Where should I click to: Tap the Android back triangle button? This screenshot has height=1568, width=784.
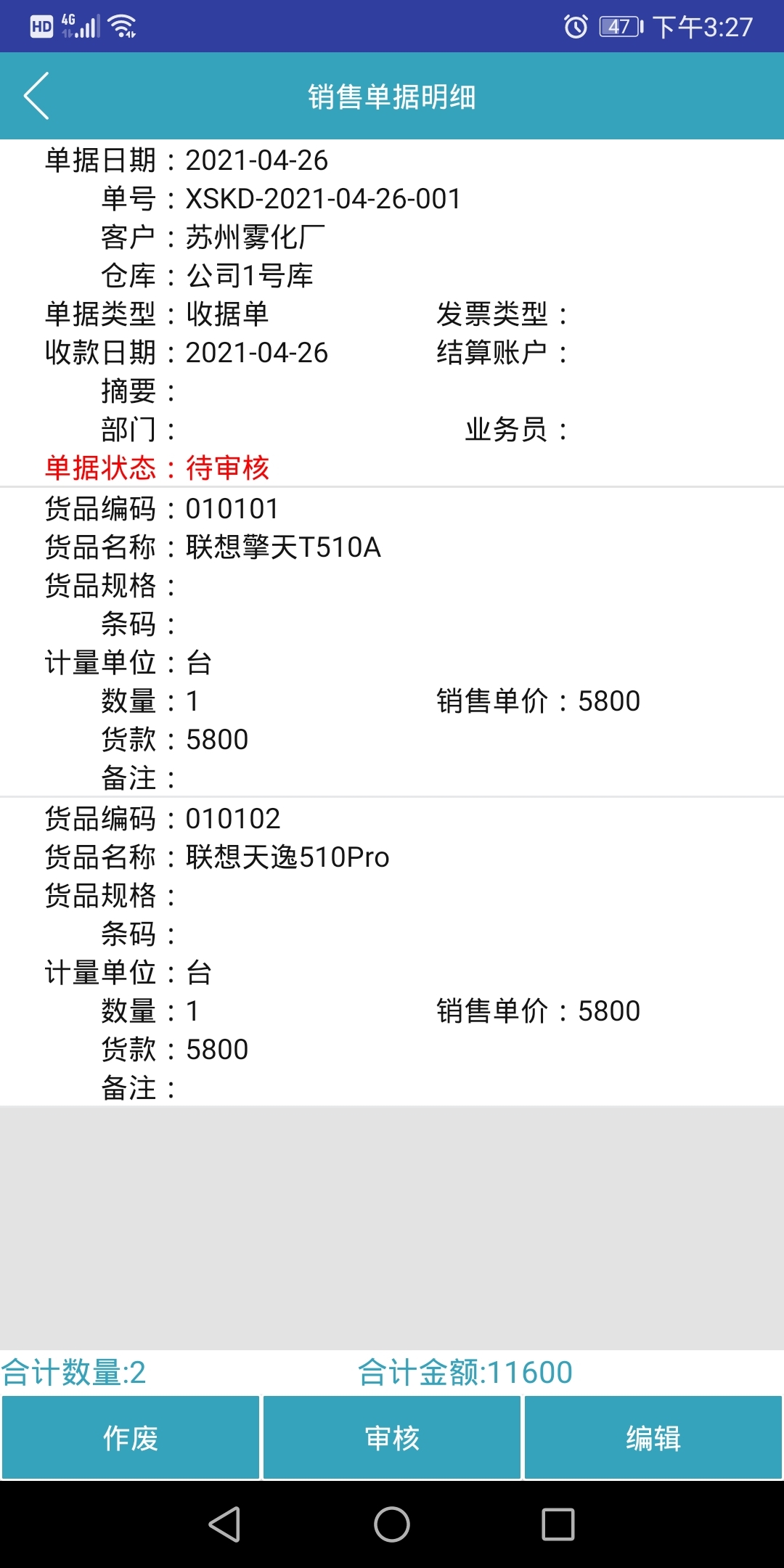click(224, 1524)
